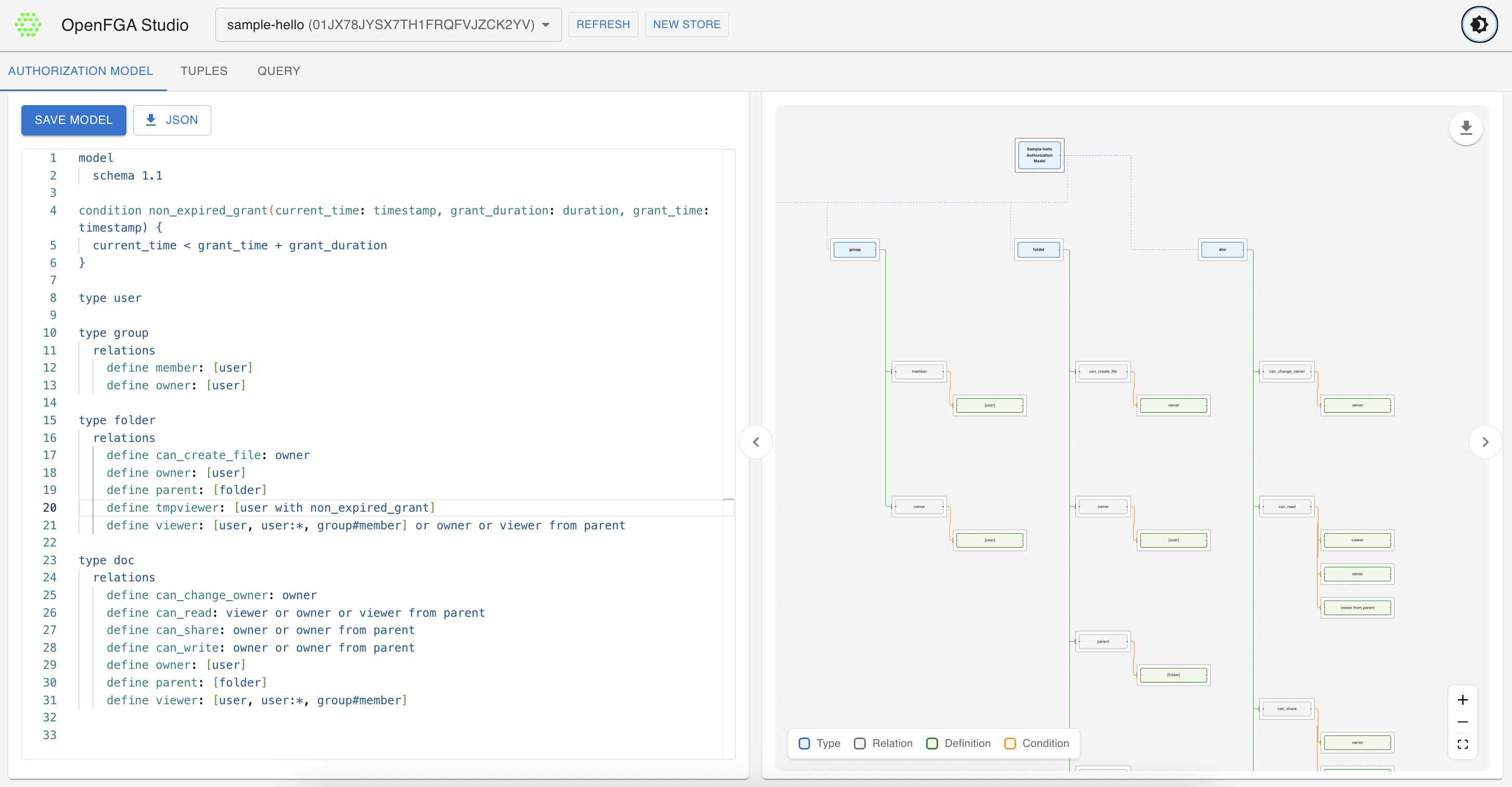
Task: Click the OpenFGA logo
Action: click(28, 24)
